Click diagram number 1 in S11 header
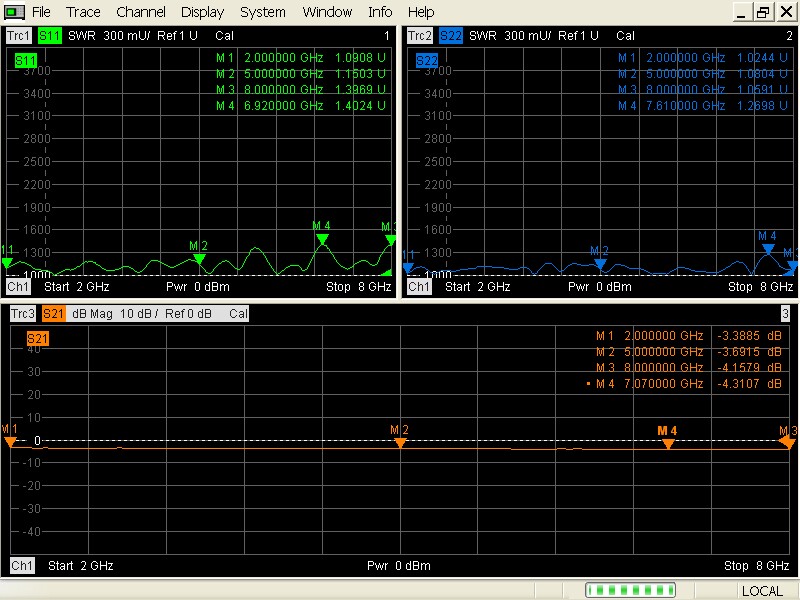The height and width of the screenshot is (600, 800). [x=387, y=36]
